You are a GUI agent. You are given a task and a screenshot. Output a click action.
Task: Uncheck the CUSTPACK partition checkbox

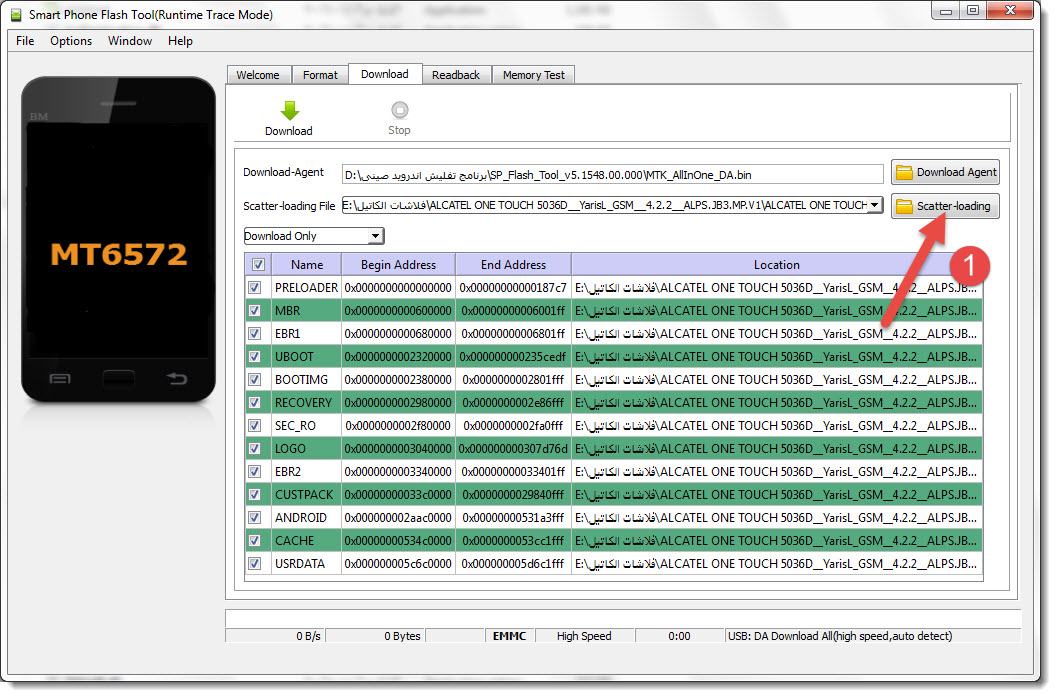[x=255, y=495]
